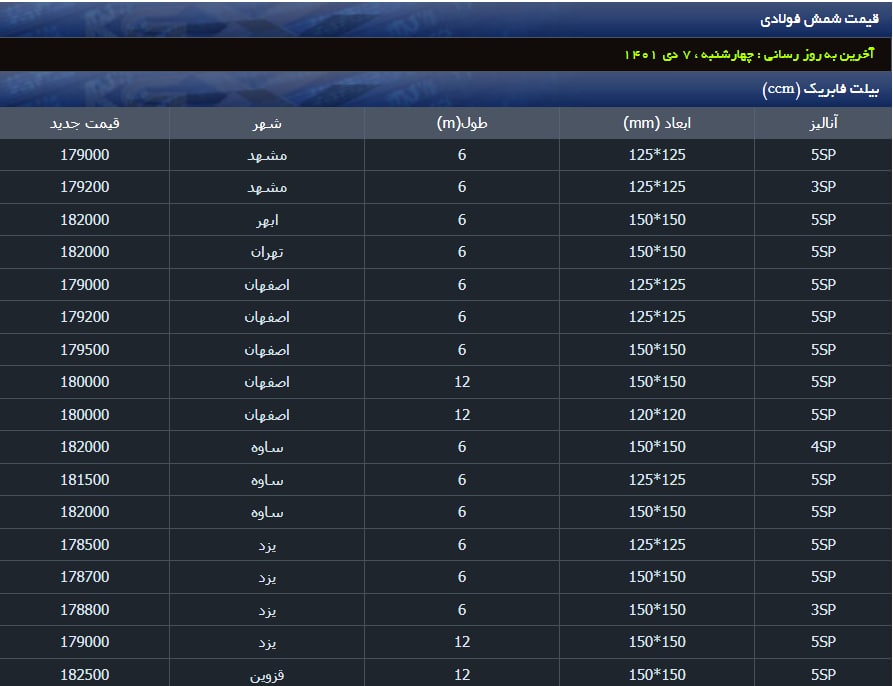This screenshot has width=893, height=686.
Task: Select price 179000 in the یزد row
Action: [x=85, y=641]
